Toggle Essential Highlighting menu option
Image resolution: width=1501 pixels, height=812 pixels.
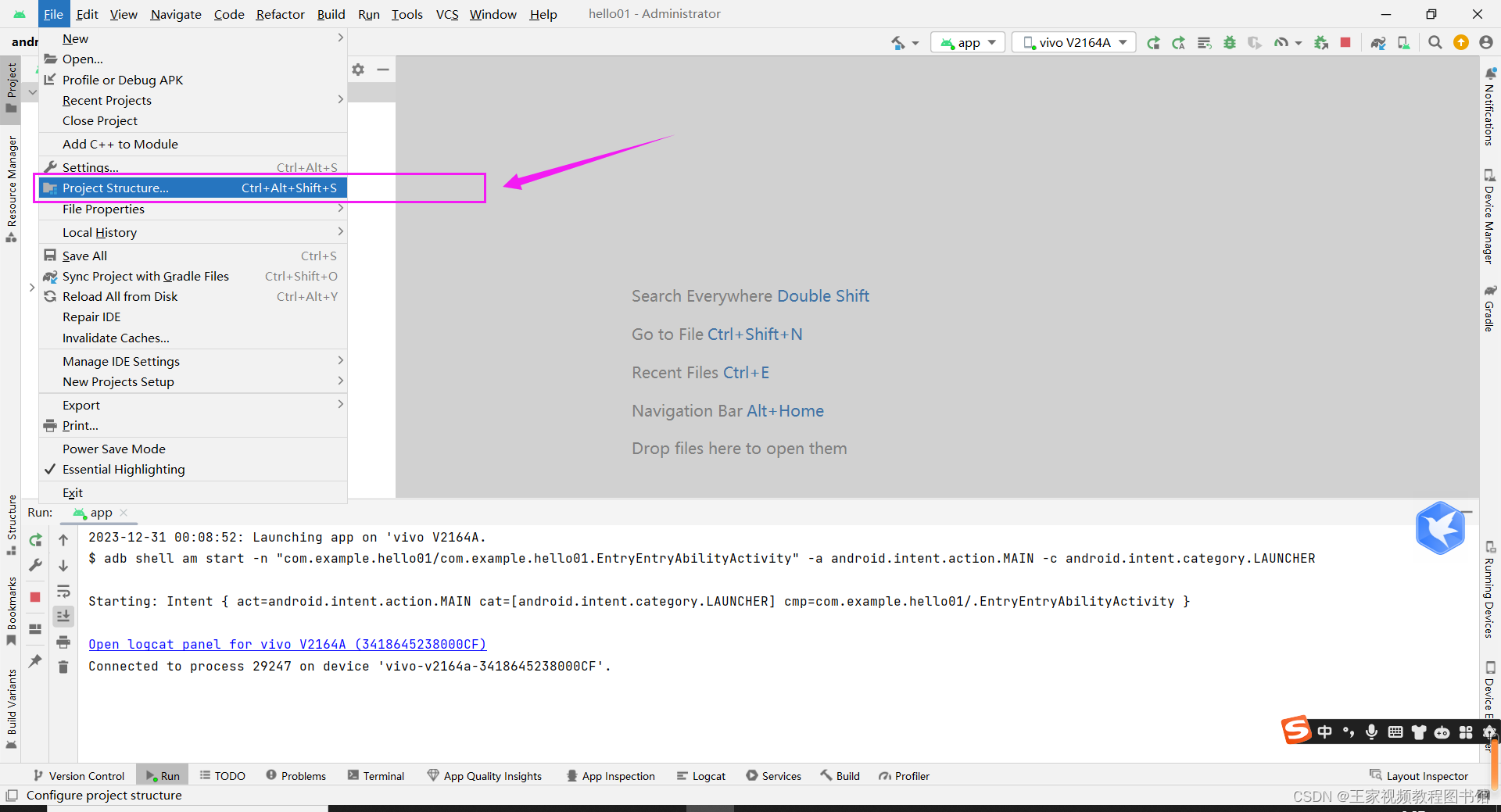click(x=193, y=470)
